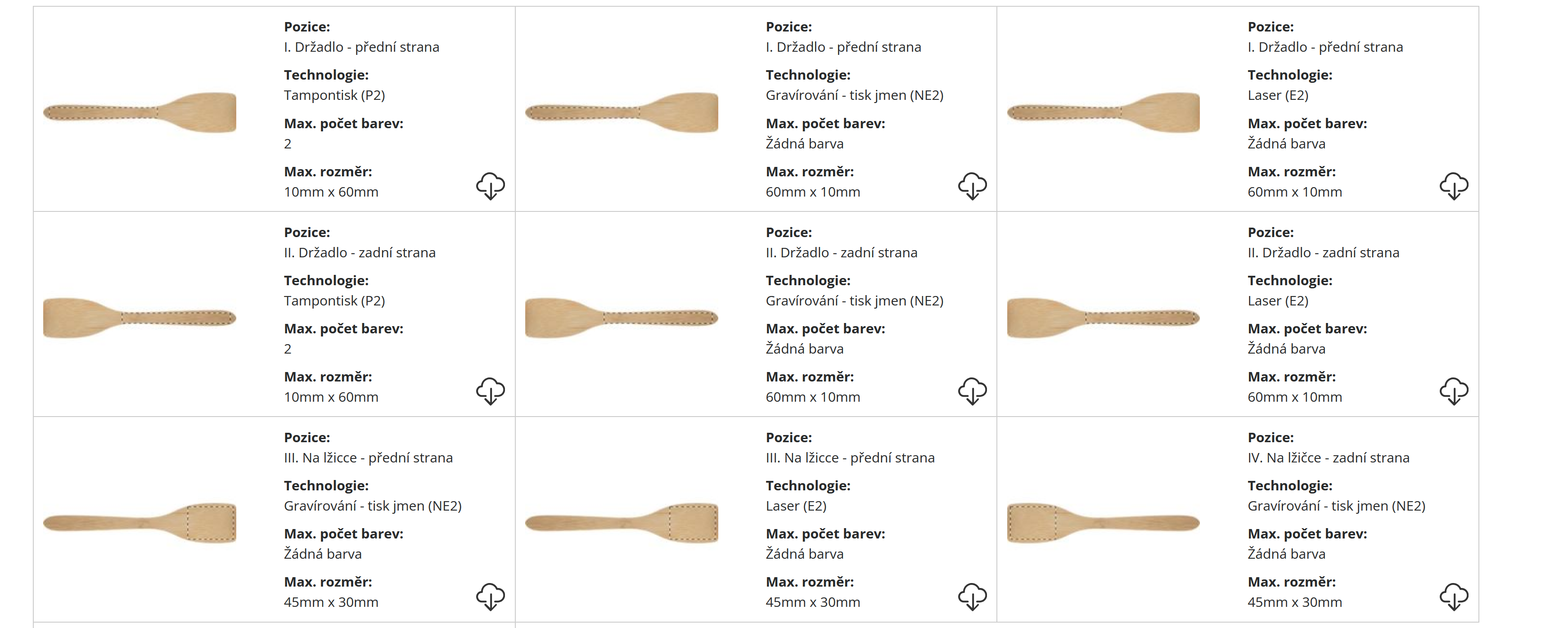This screenshot has width=1568, height=628.
Task: Download III. Na lžicce Gravírování (NE2) template
Action: (490, 597)
